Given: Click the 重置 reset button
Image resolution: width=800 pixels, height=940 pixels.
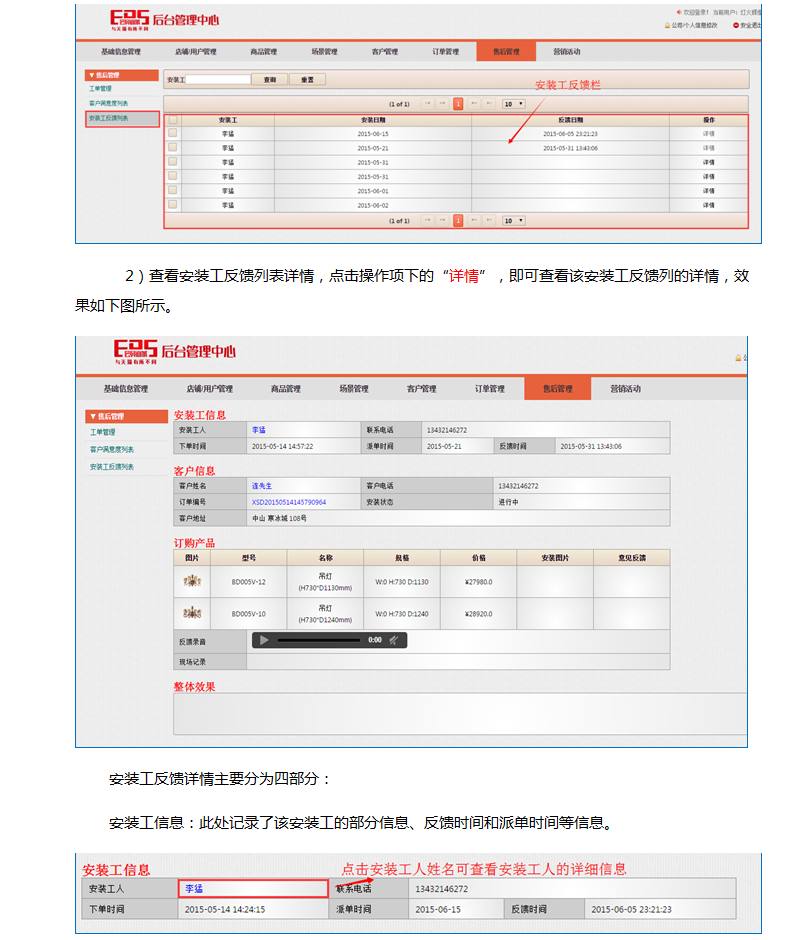Looking at the screenshot, I should pyautogui.click(x=308, y=80).
